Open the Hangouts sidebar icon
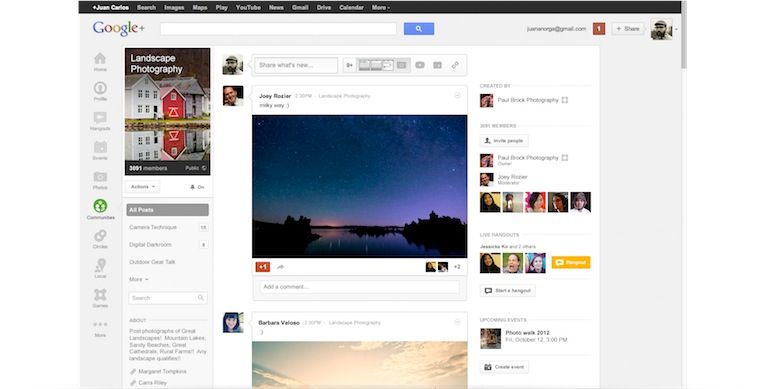 [x=100, y=121]
